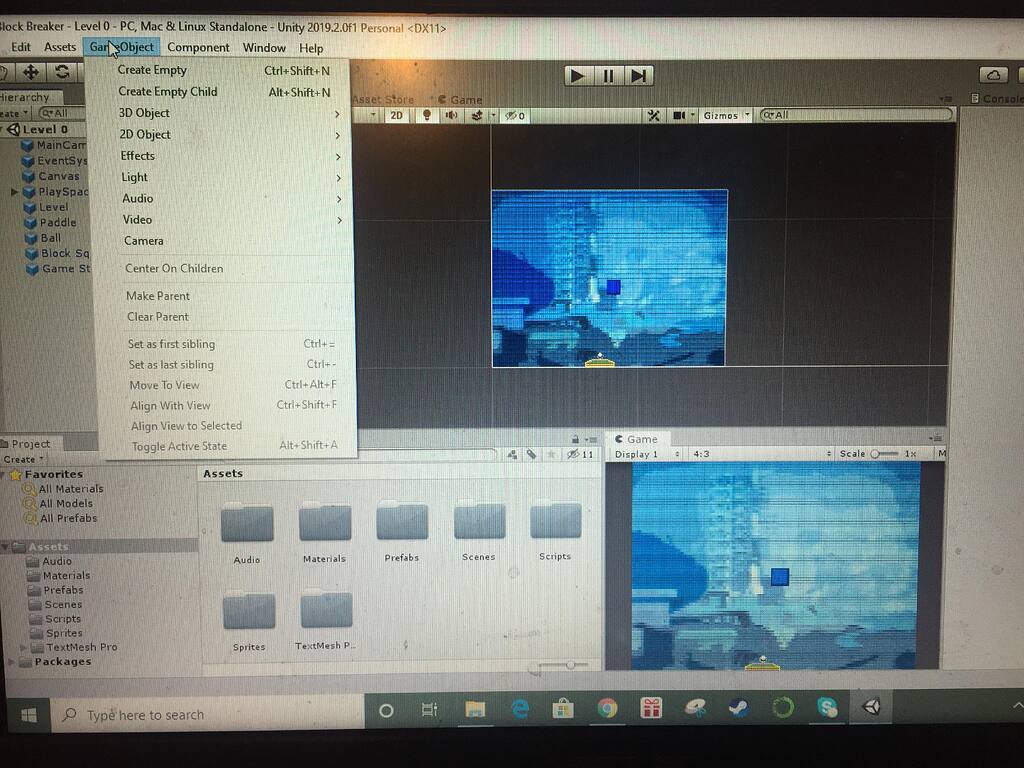Image resolution: width=1024 pixels, height=768 pixels.
Task: Click the Pause button in the toolbar
Action: coord(607,76)
